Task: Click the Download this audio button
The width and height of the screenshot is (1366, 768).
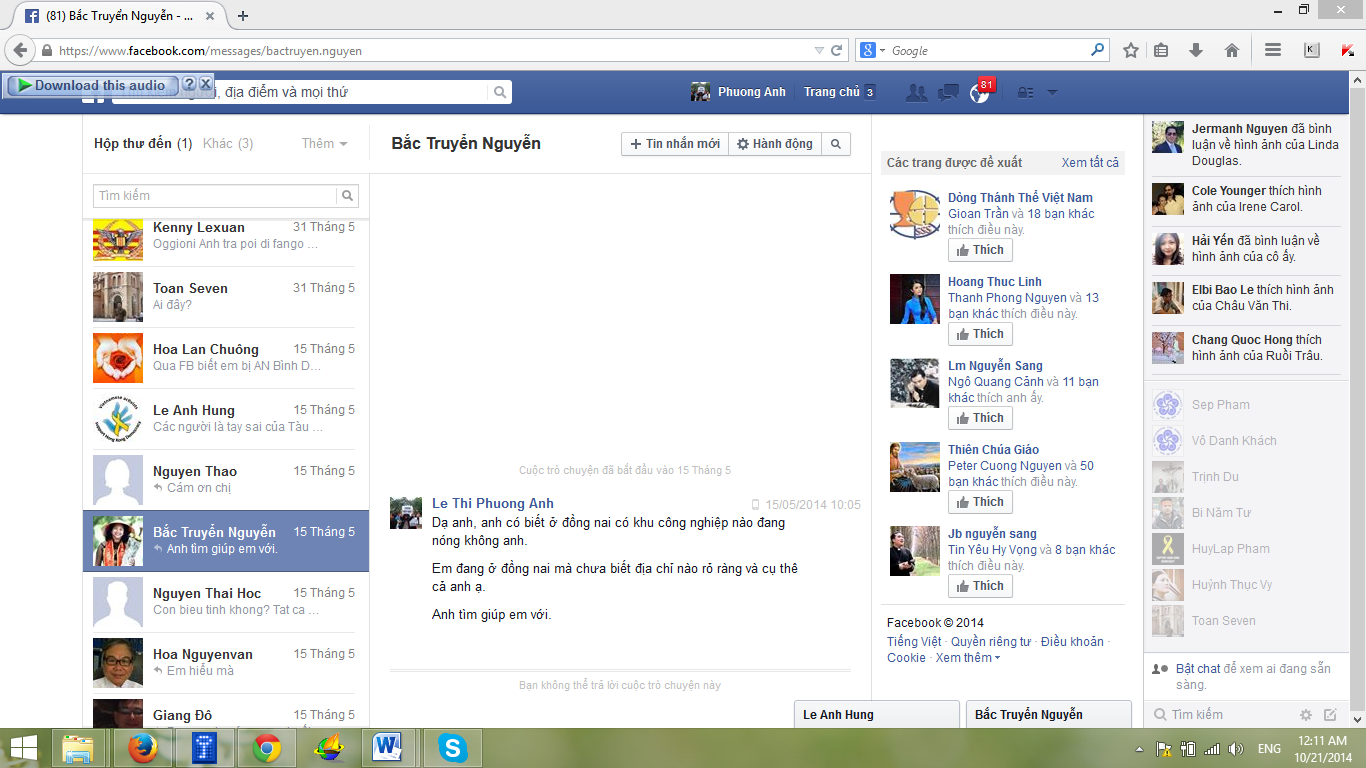Action: 92,85
